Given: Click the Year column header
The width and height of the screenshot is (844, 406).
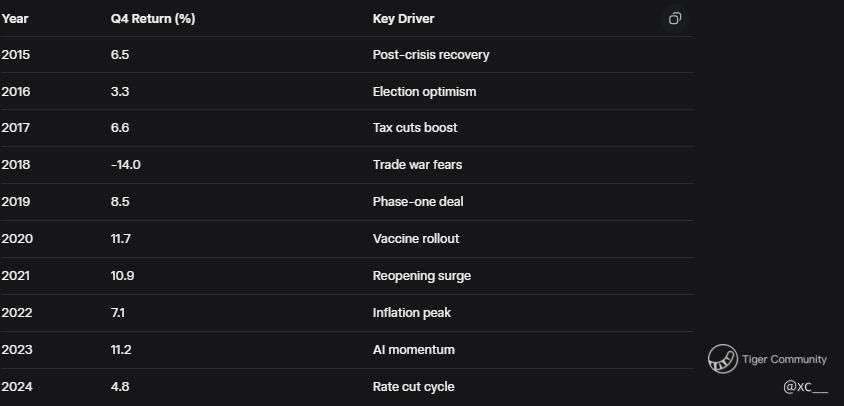Looking at the screenshot, I should [x=15, y=19].
